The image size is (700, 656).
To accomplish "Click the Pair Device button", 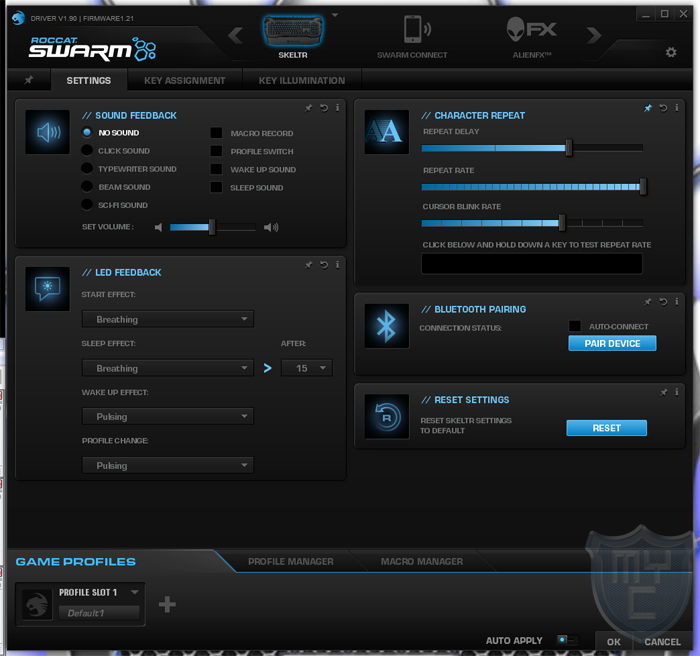I will click(x=612, y=343).
